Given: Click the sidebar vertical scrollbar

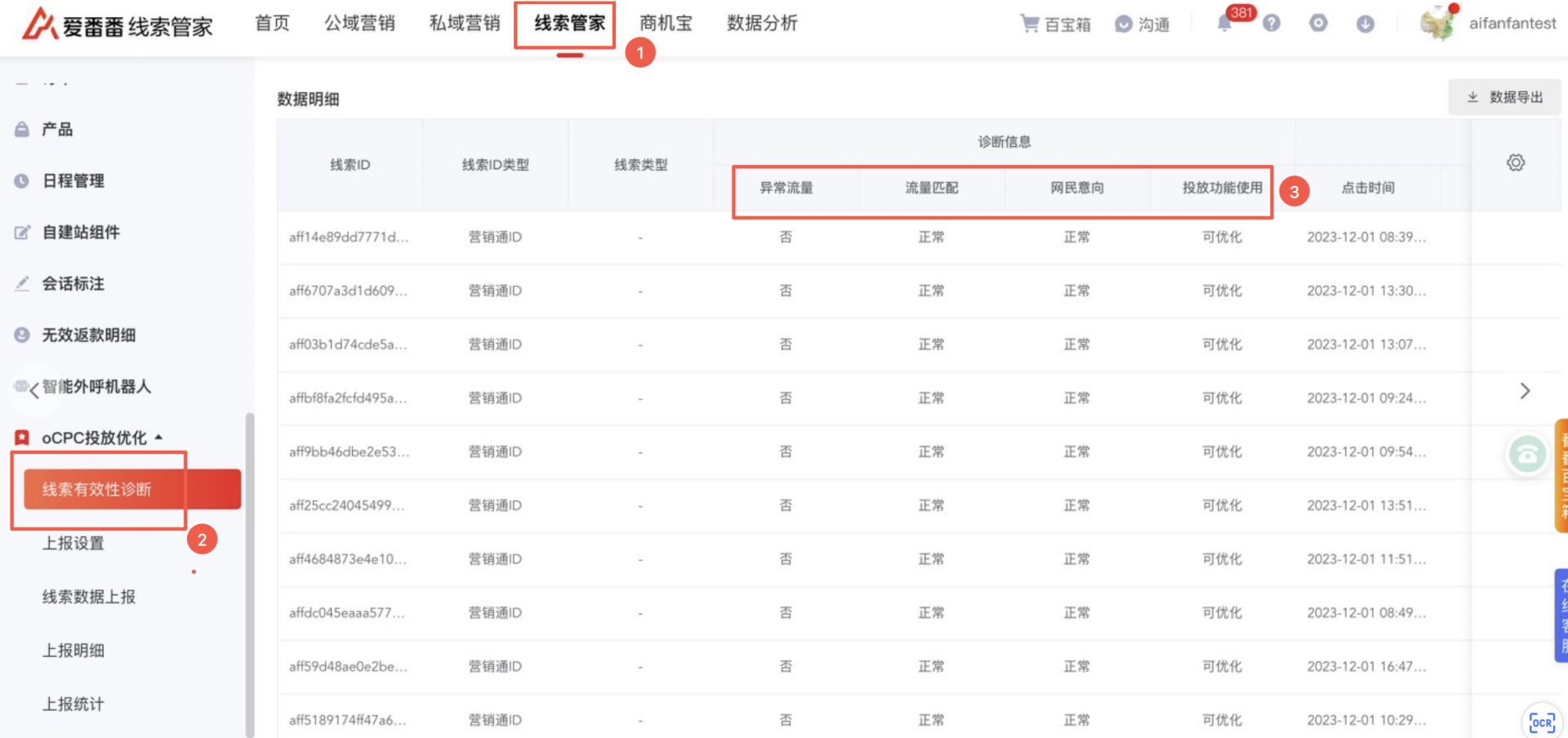Looking at the screenshot, I should point(250,571).
